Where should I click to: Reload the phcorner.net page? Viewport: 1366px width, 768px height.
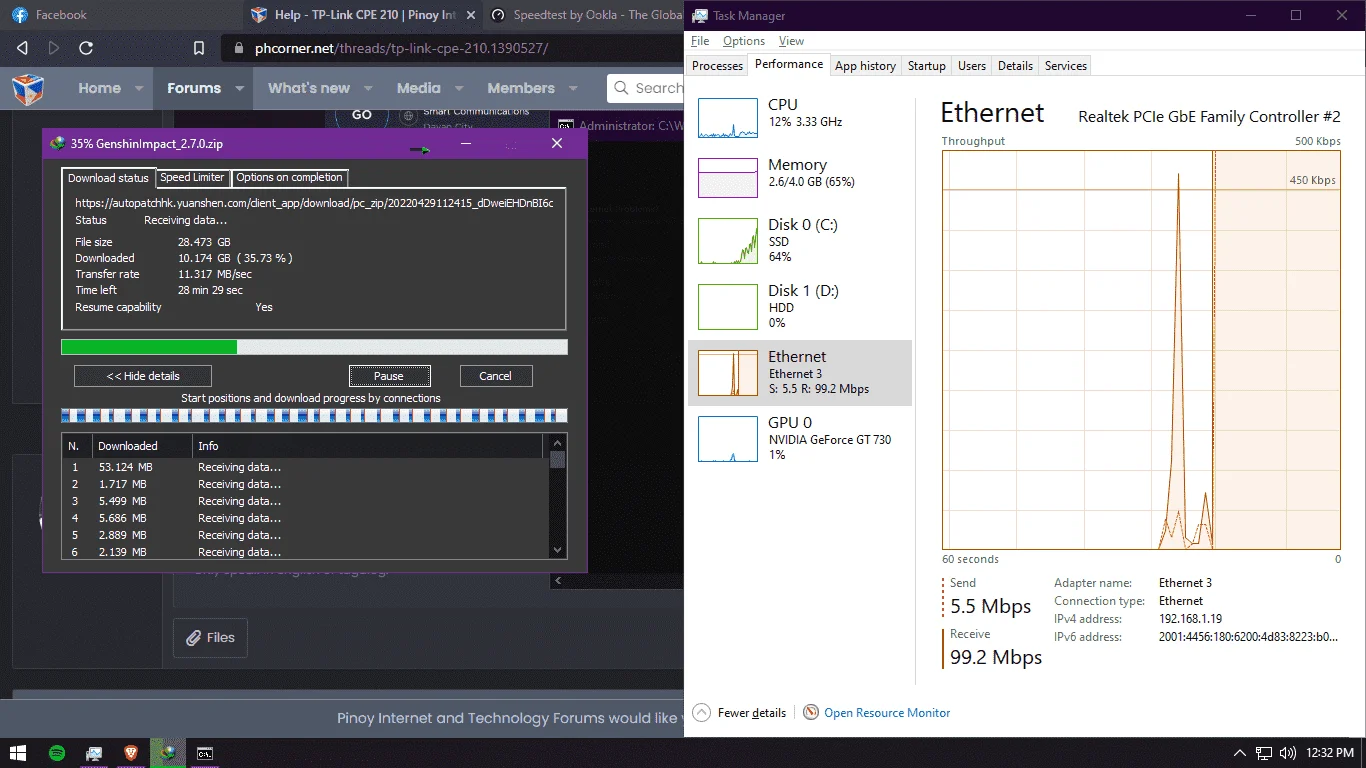tap(86, 48)
